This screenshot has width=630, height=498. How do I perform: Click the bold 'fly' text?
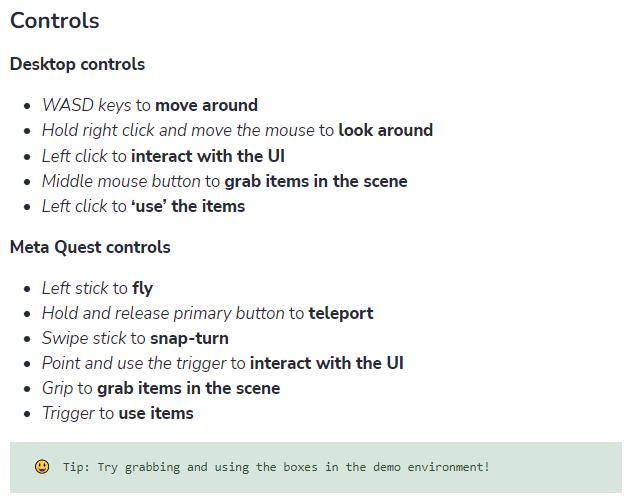[x=143, y=289]
